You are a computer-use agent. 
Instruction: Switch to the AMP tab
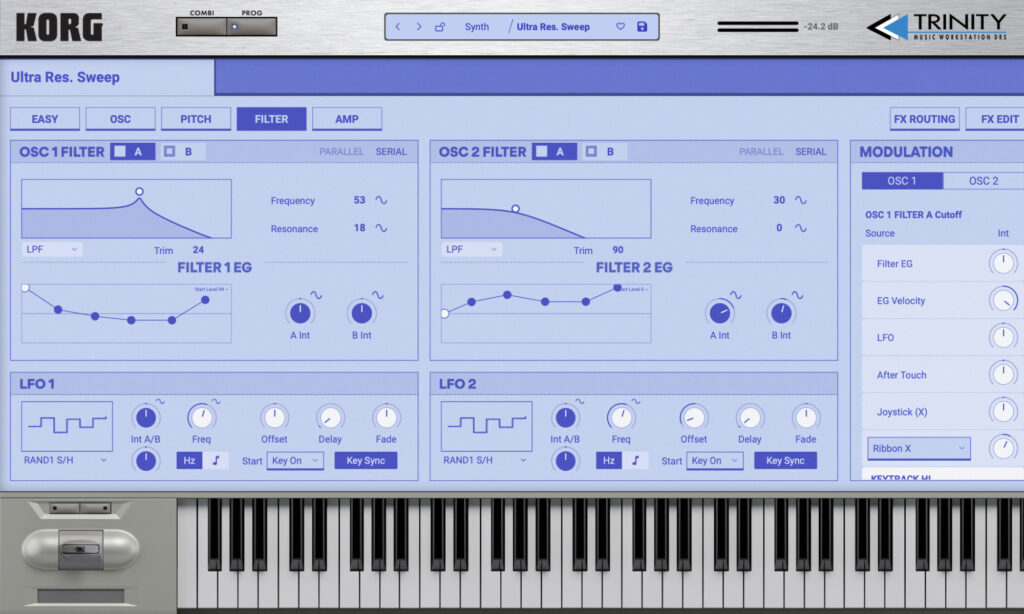[347, 118]
